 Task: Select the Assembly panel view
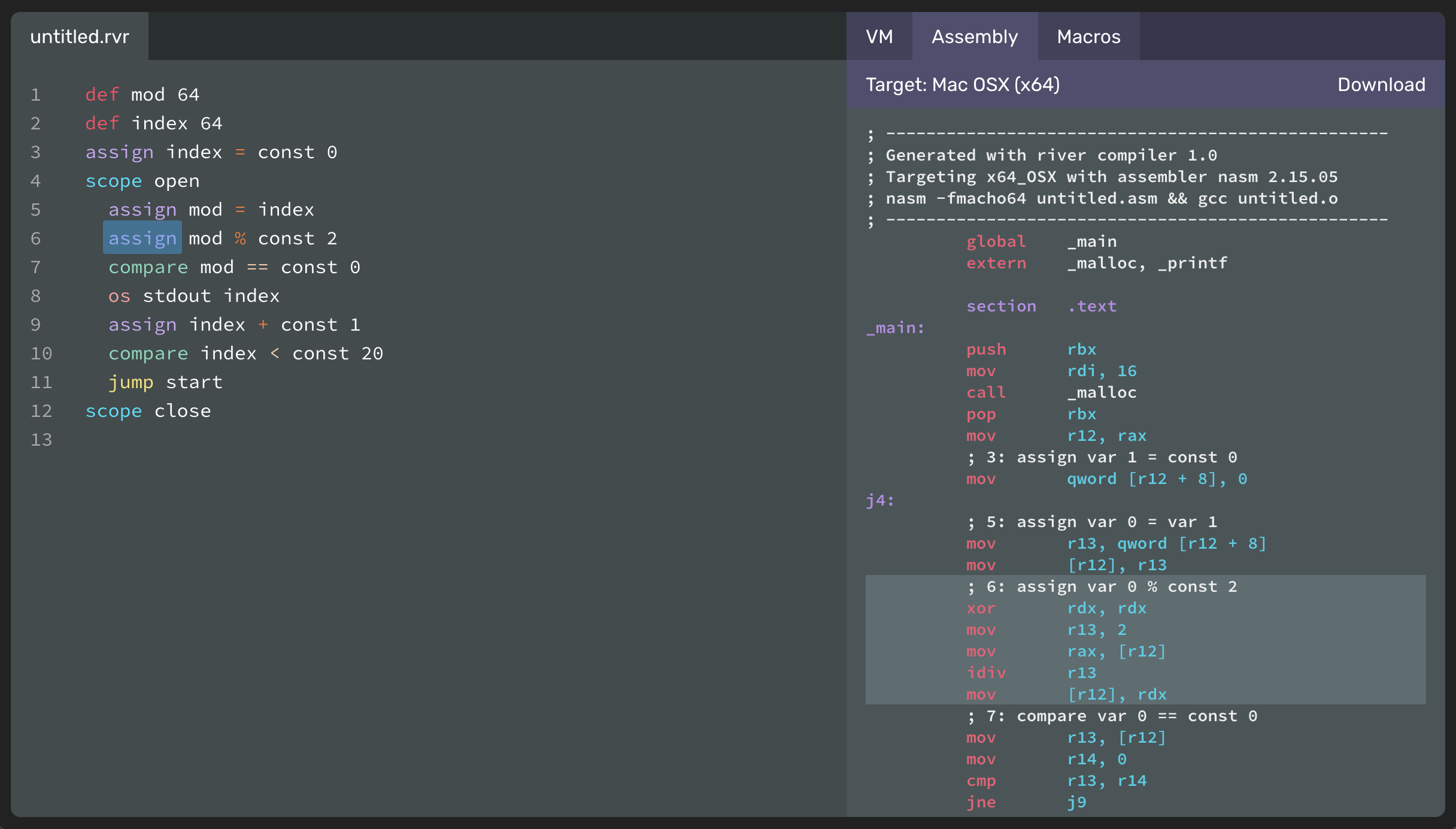coord(975,36)
